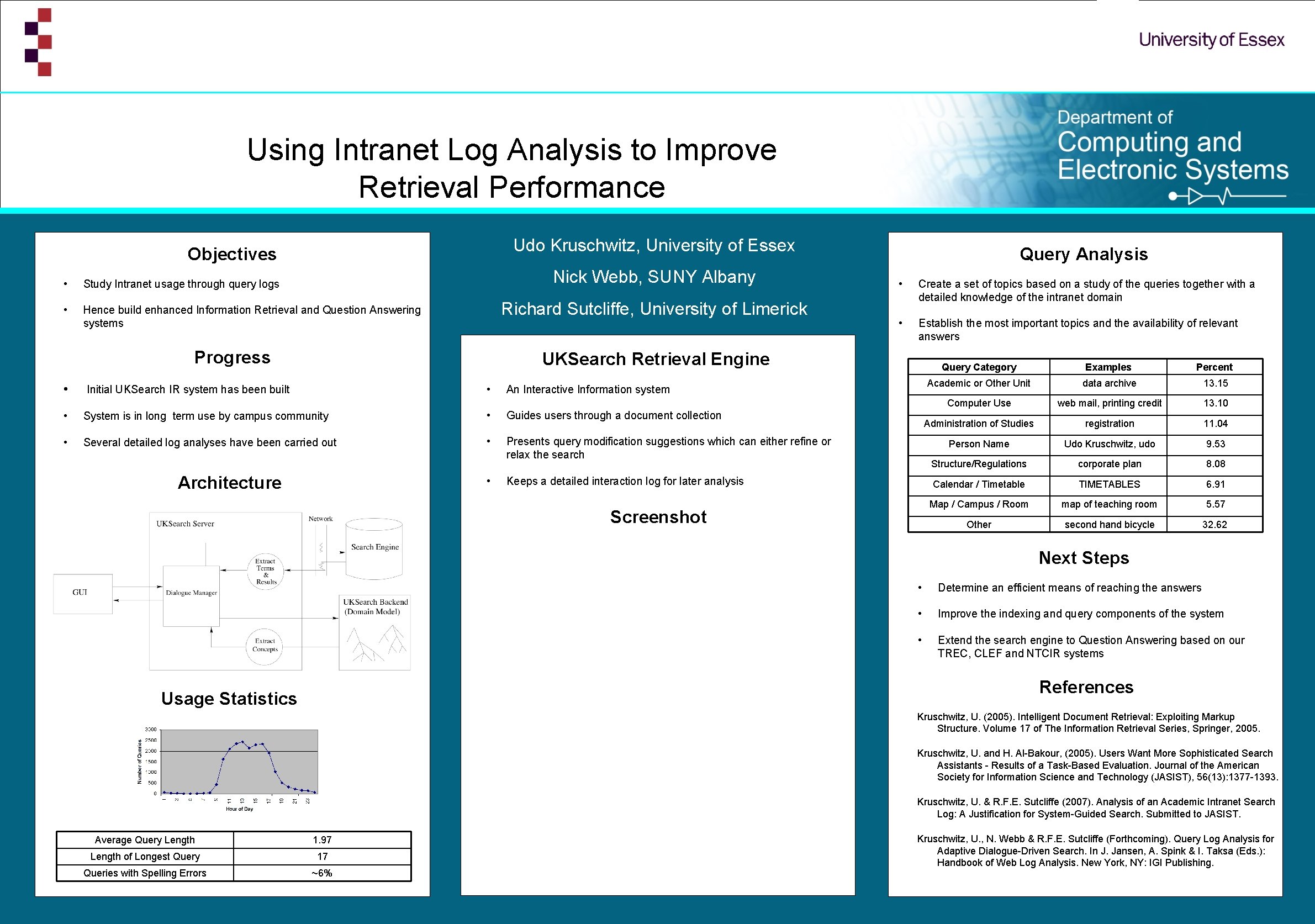Click the UKSearch Retrieval Engine heading
This screenshot has width=1315, height=924.
(x=656, y=359)
